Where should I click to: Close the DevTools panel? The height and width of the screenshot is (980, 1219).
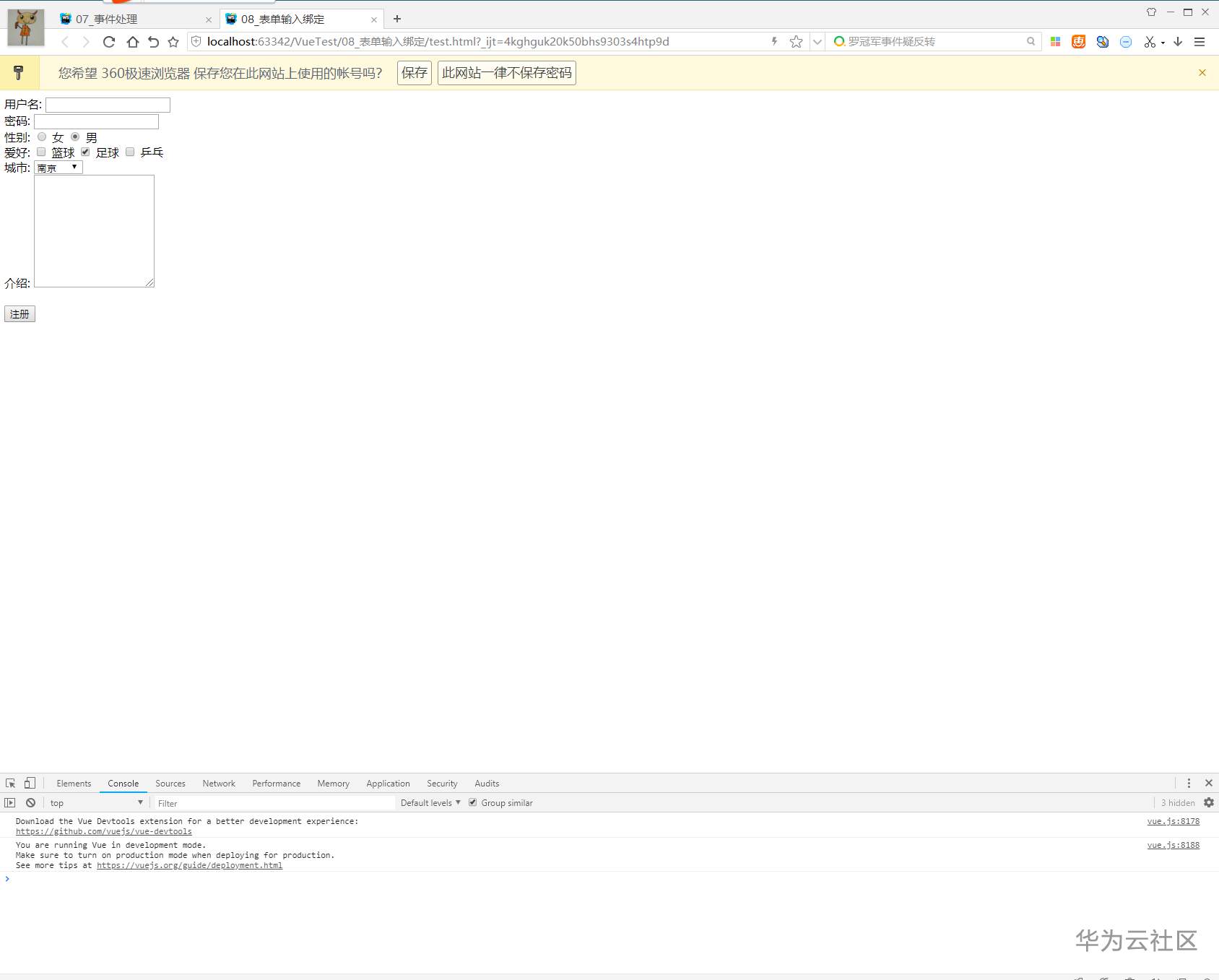tap(1209, 783)
